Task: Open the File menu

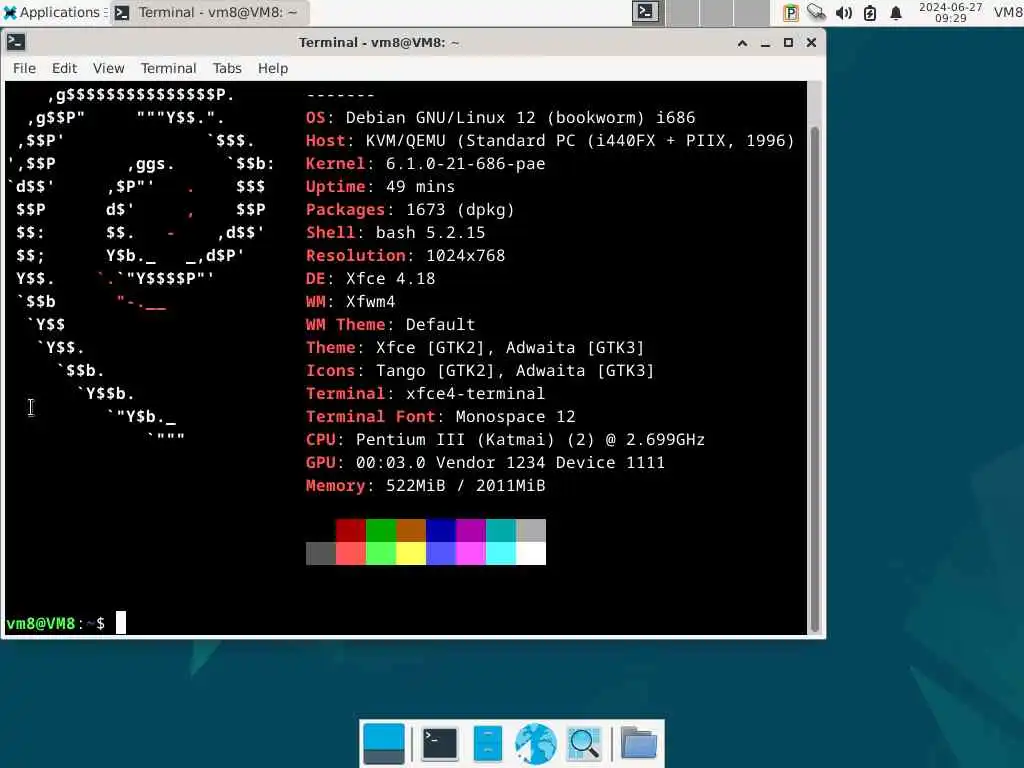Action: [24, 68]
